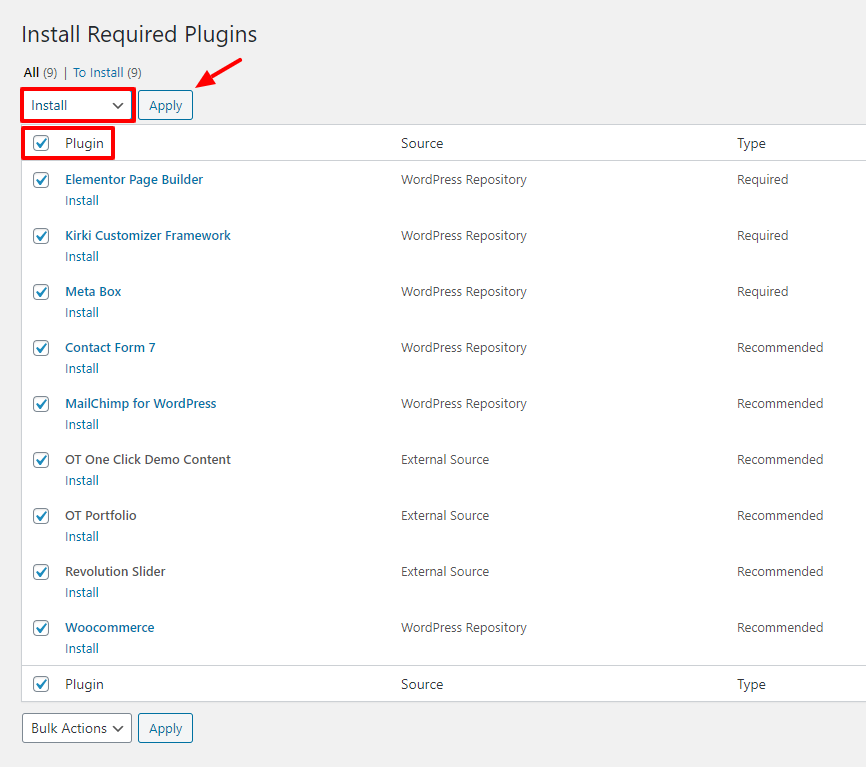Click the Revolution Slider plugin name

(x=115, y=572)
